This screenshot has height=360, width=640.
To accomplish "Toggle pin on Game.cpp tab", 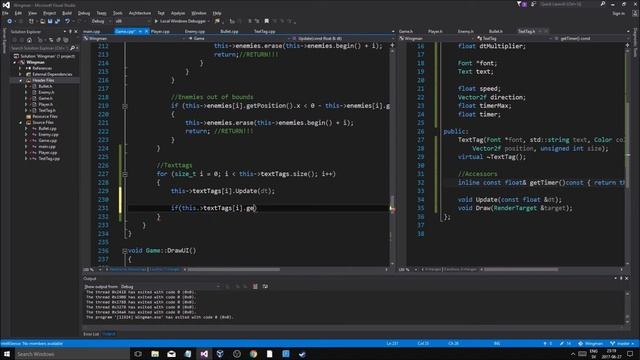I will 140,31.
